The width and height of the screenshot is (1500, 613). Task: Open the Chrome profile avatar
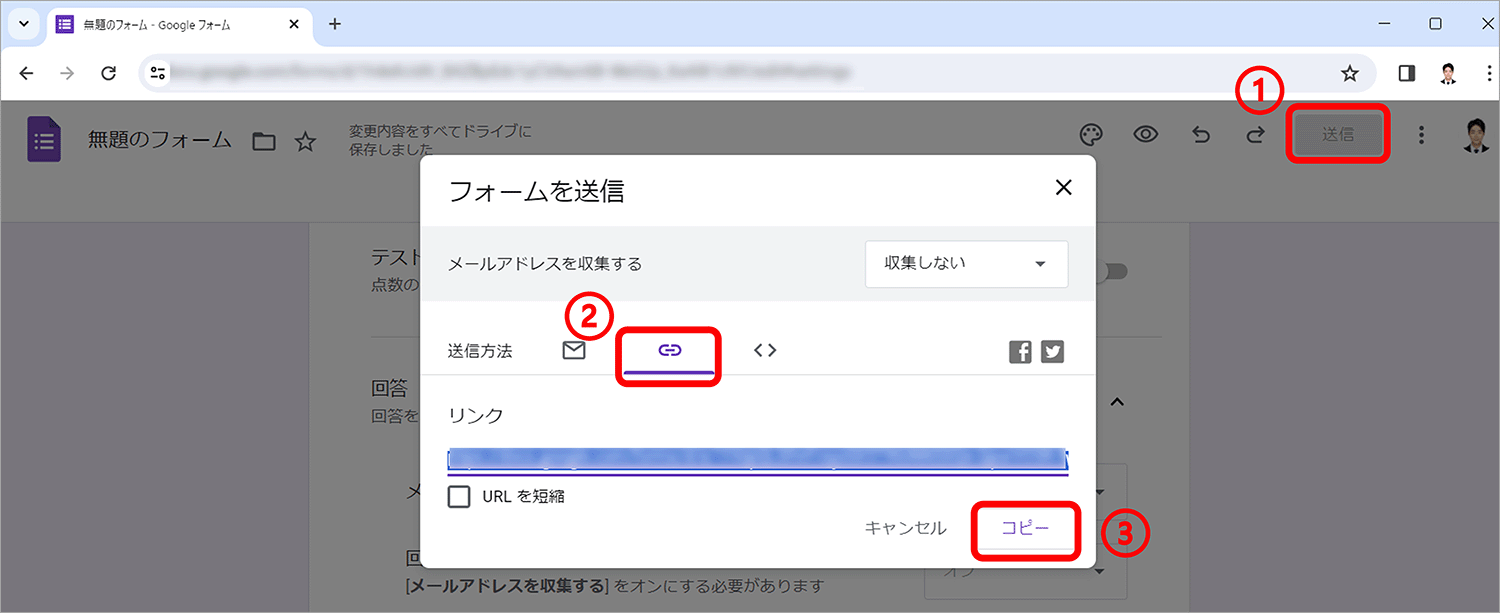click(x=1448, y=73)
